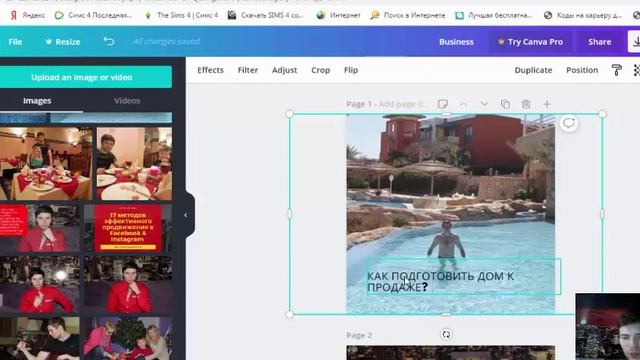Screen dimensions: 640x360
Task: Select the red text box with man thumbnail
Action: click(40, 228)
